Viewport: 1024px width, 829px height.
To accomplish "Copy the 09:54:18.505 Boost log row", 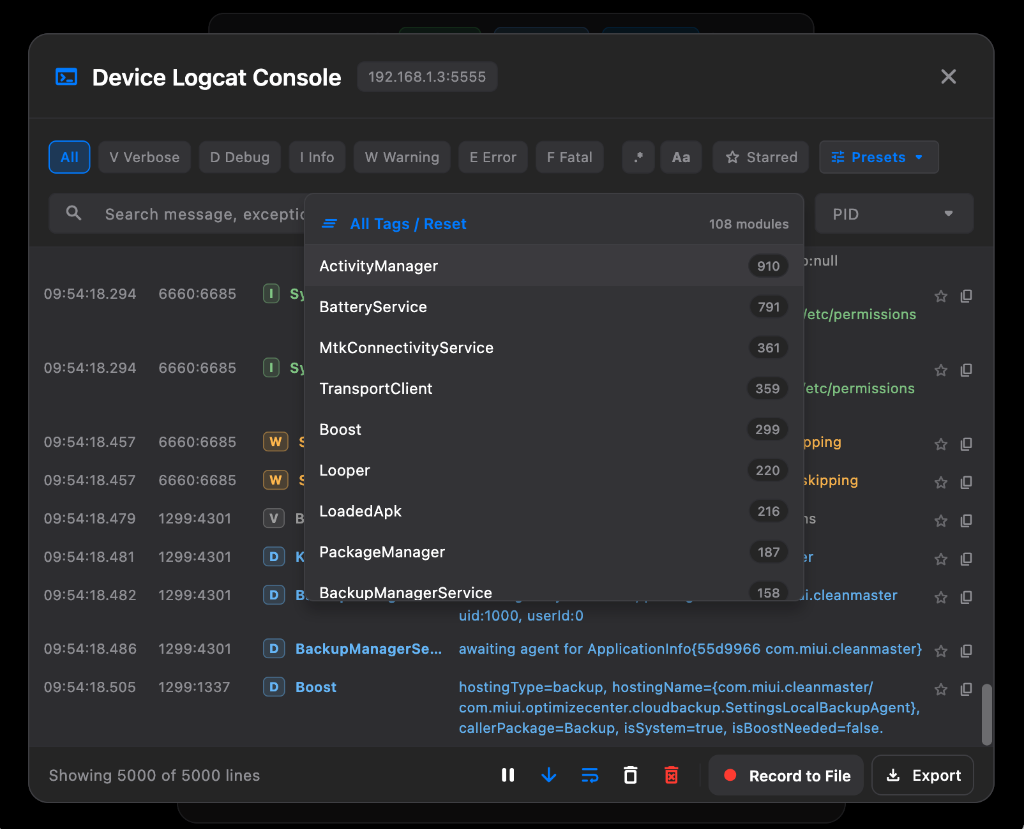I will point(967,689).
